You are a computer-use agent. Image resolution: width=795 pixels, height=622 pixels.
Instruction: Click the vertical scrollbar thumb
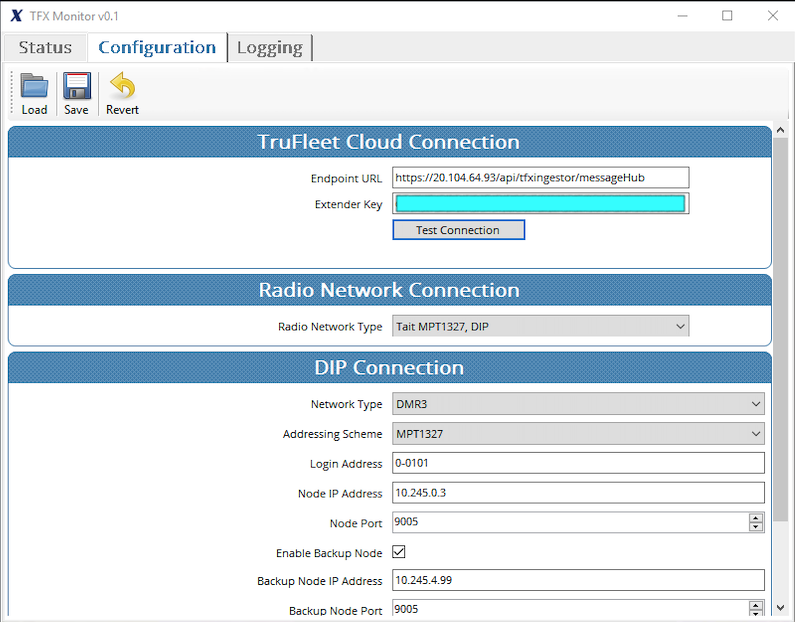pyautogui.click(x=780, y=330)
